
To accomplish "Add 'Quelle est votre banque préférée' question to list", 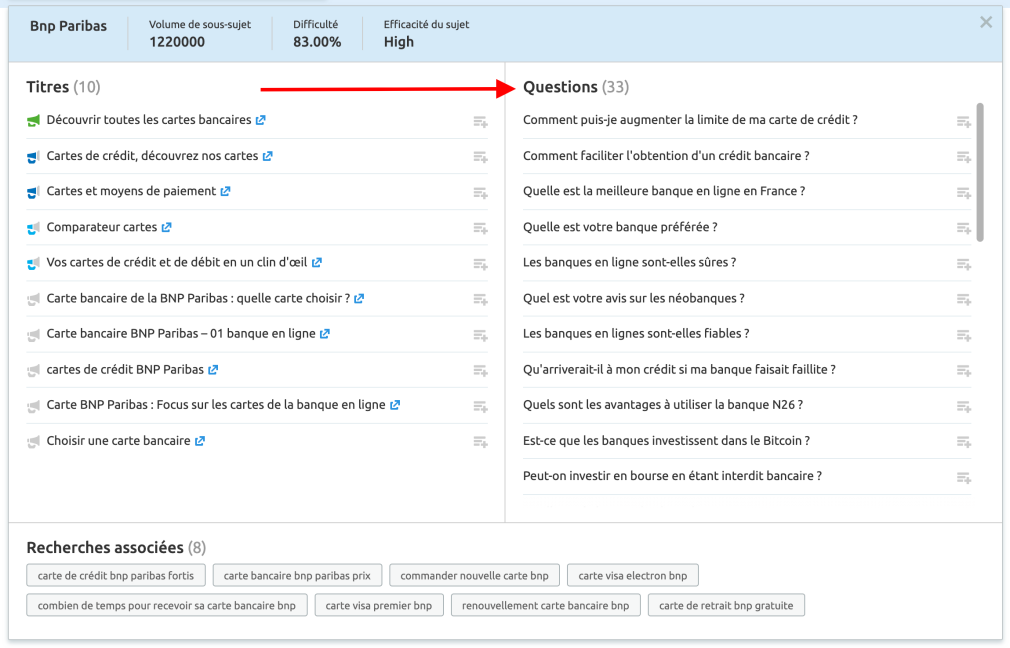I will pyautogui.click(x=964, y=229).
